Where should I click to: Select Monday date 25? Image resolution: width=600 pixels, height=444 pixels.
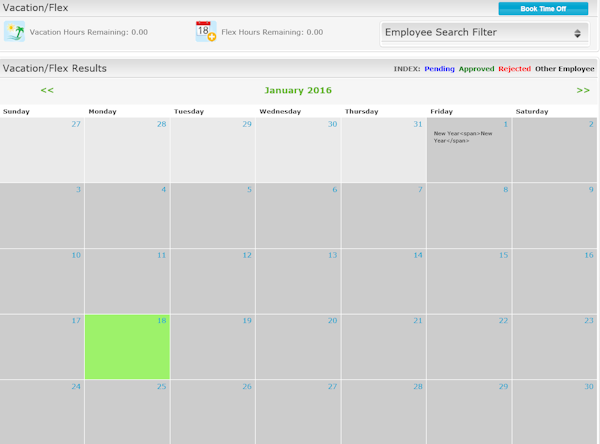[127, 412]
